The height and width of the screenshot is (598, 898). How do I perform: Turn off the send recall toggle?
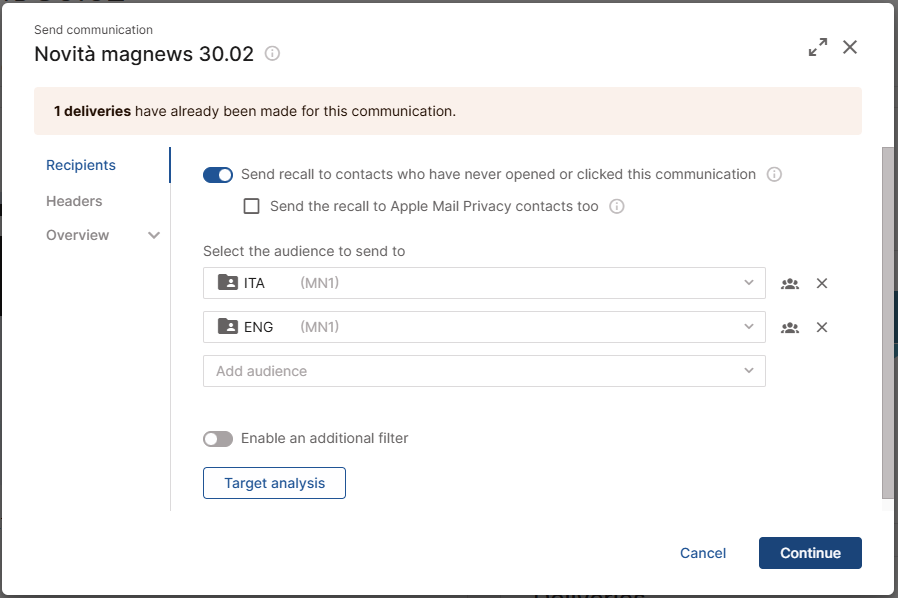(x=218, y=175)
